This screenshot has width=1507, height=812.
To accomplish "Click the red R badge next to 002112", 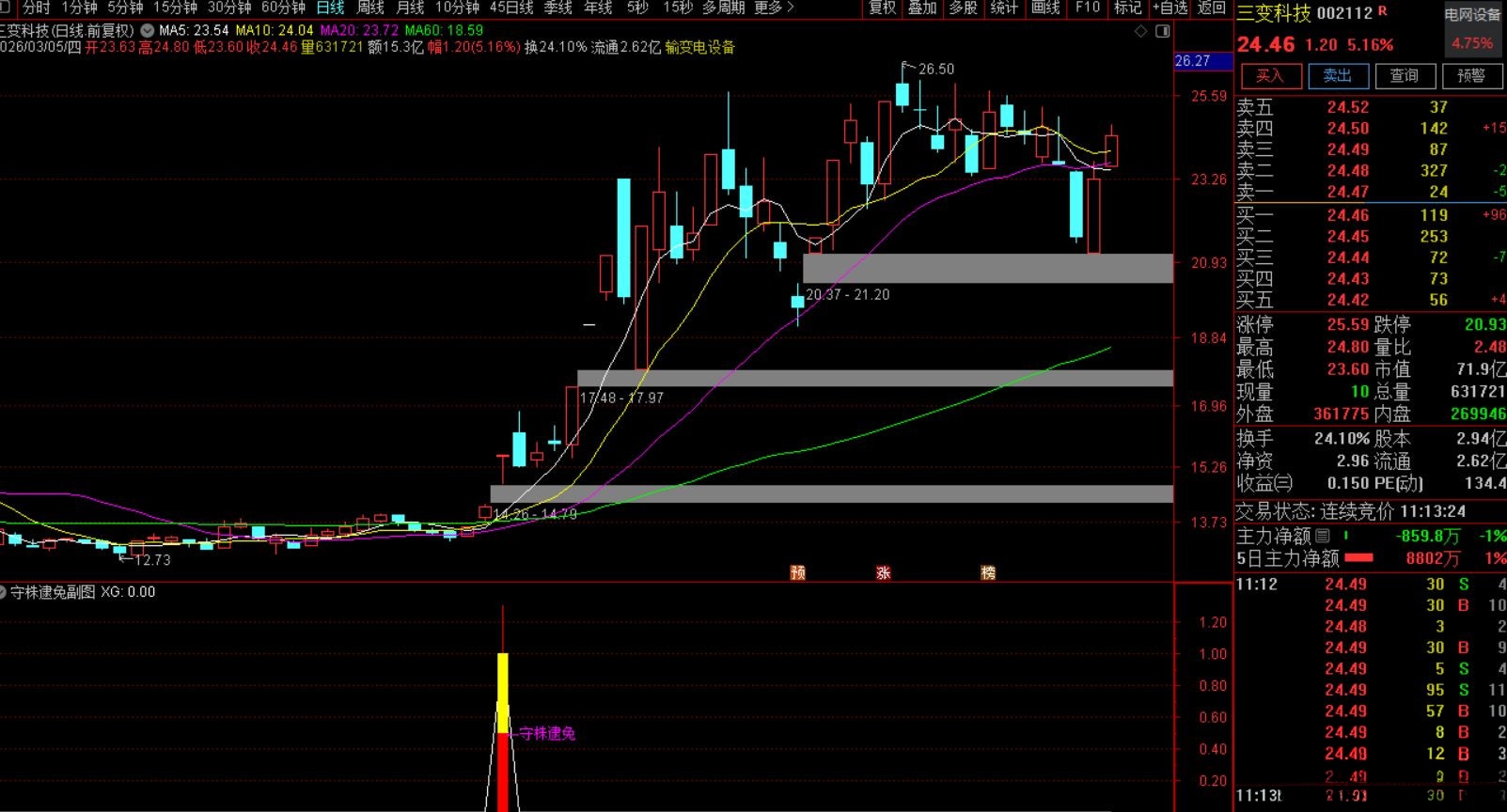I will (1383, 11).
